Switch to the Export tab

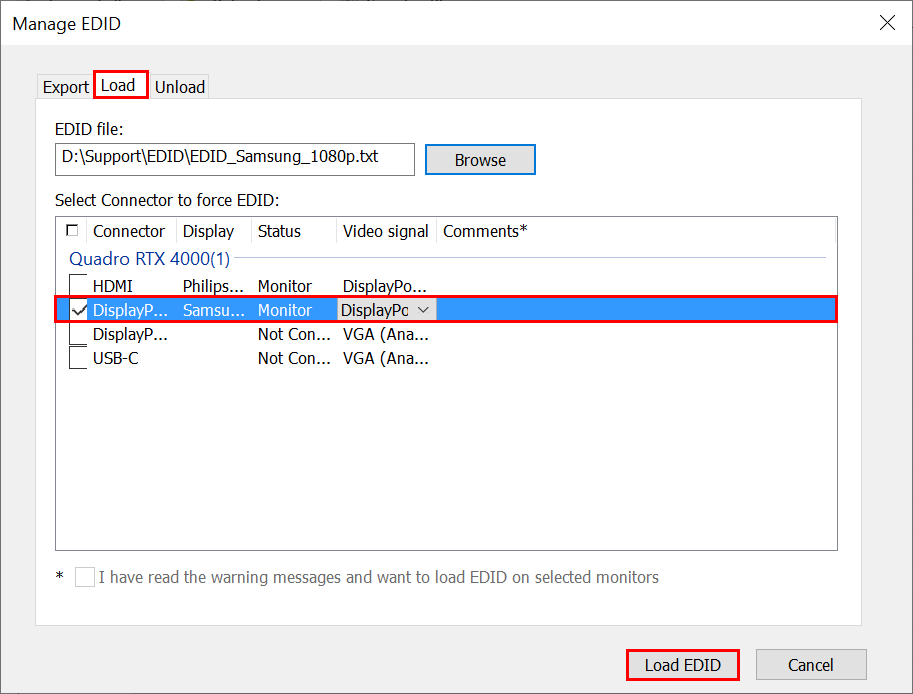click(x=65, y=87)
